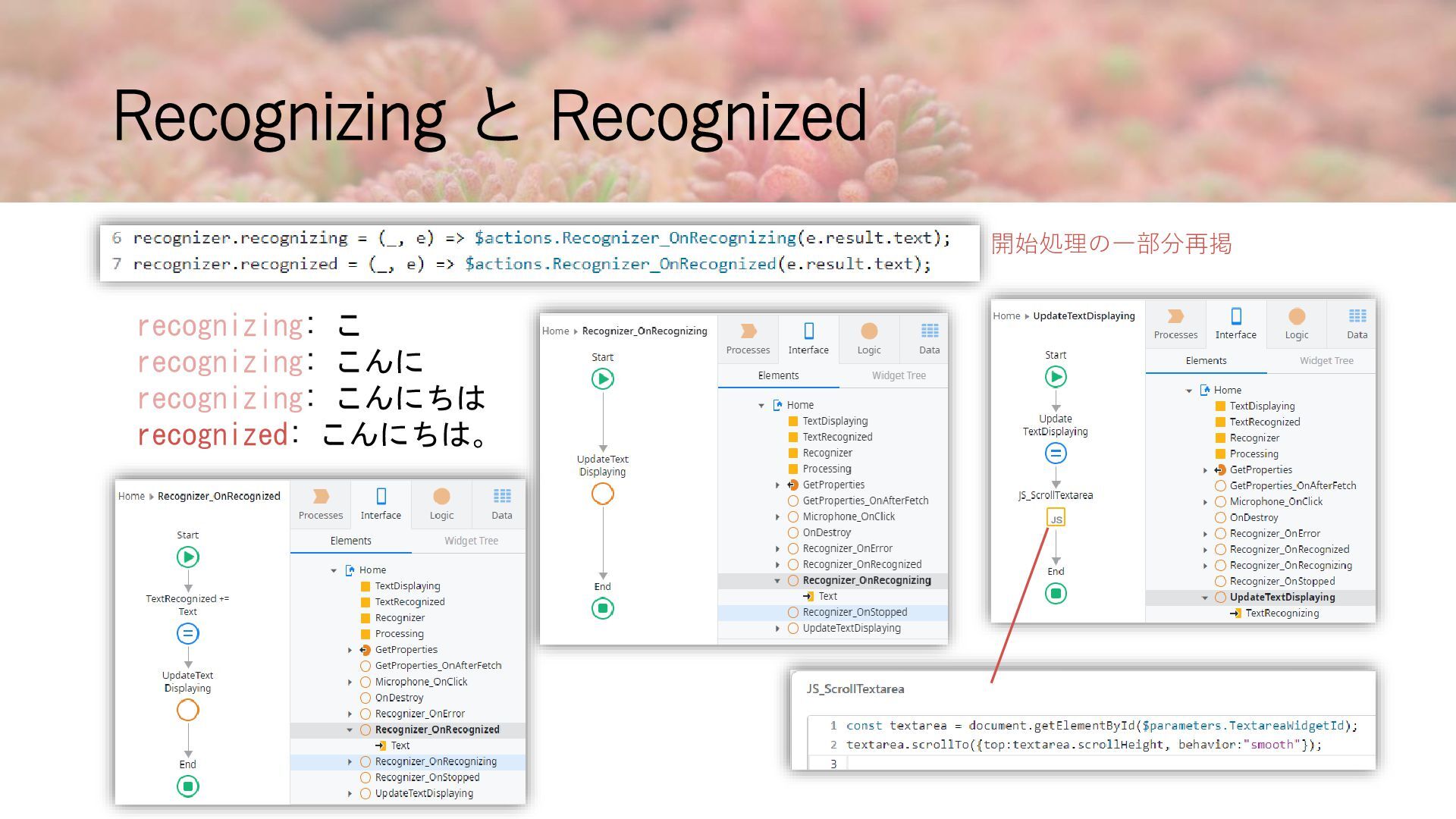The image size is (1456, 819).
Task: Open Data tab in Recognizer_OnRecognized window
Action: pyautogui.click(x=501, y=504)
